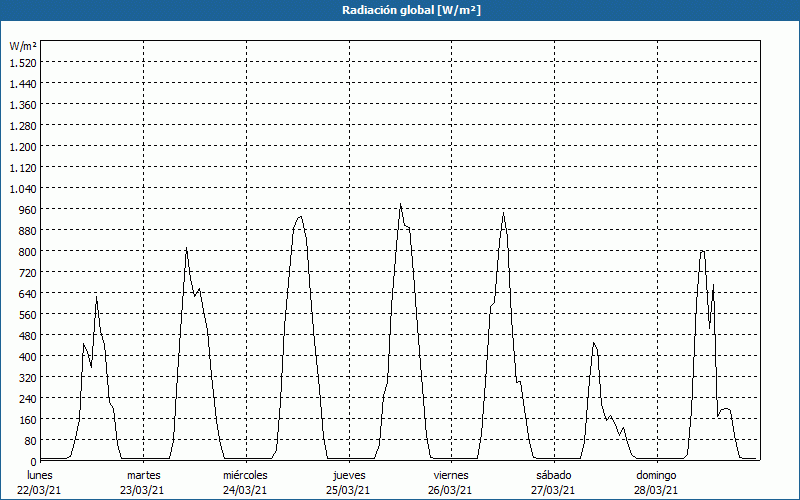This screenshot has width=800, height=500.
Task: Click the 27/03/21 date label
Action: click(x=553, y=490)
